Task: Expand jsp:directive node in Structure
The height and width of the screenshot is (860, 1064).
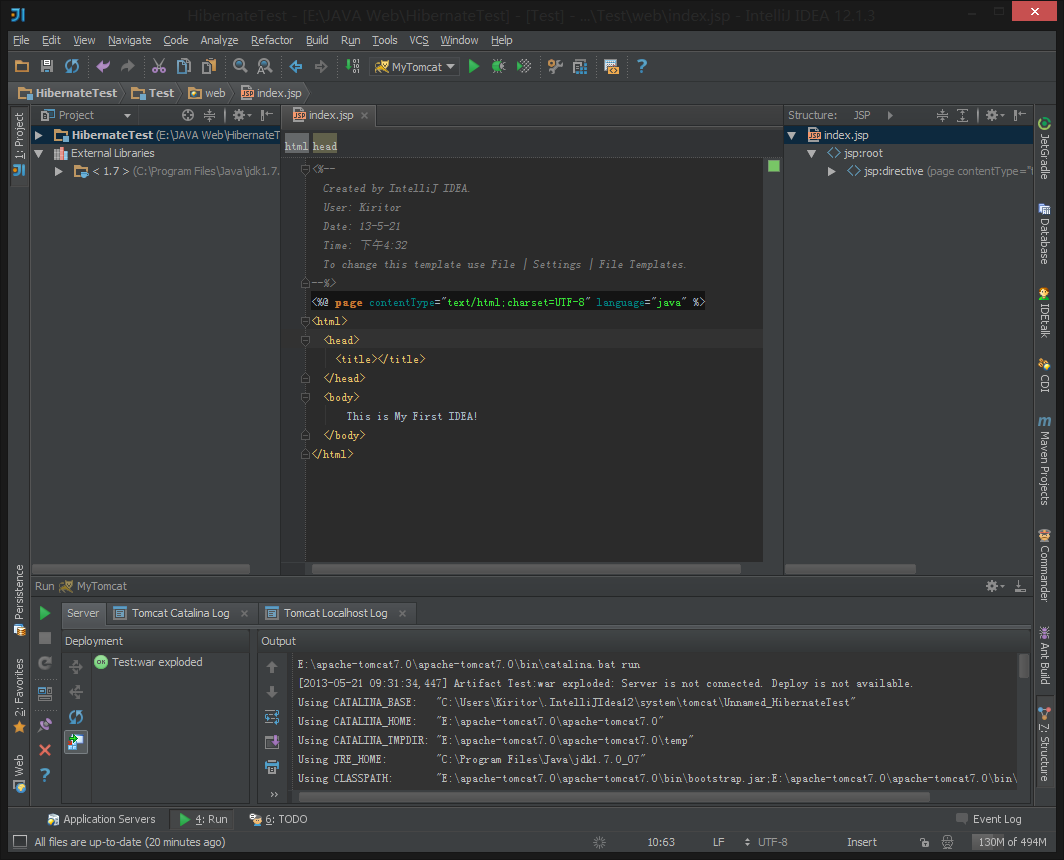Action: pos(831,172)
